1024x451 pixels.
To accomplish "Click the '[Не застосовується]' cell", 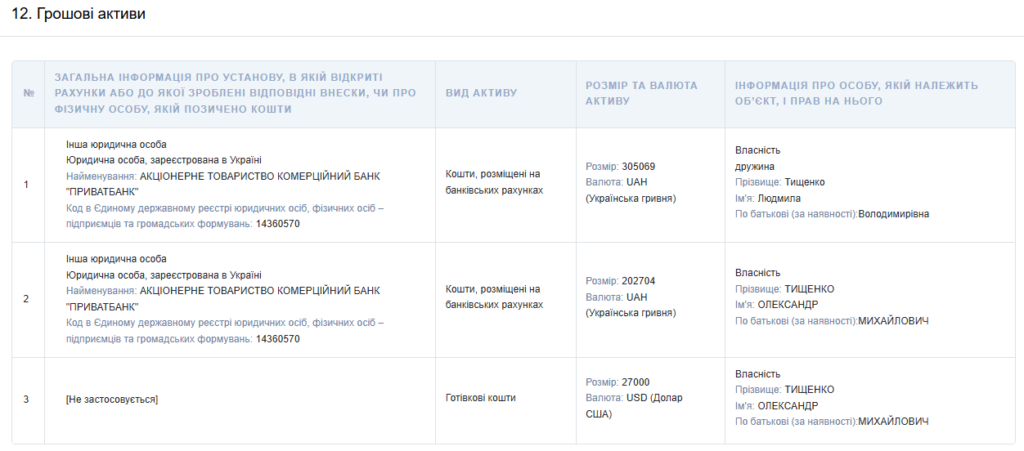I will tap(112, 399).
